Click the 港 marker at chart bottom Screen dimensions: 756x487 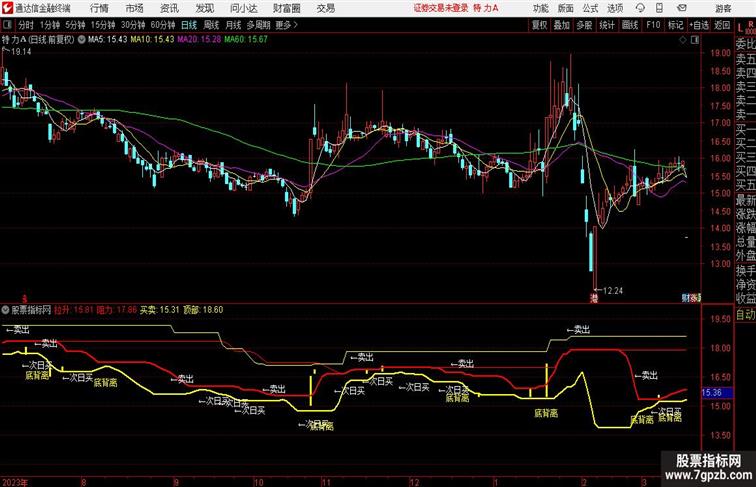(x=594, y=298)
